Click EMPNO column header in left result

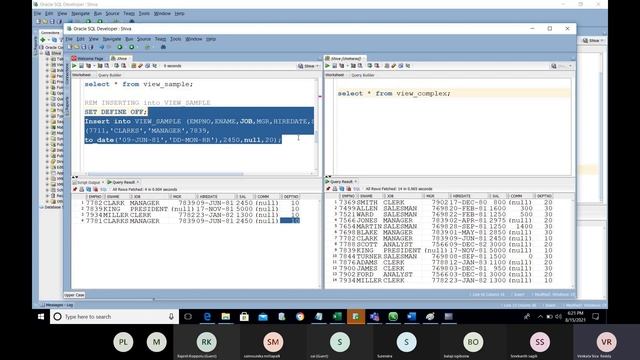tap(95, 197)
